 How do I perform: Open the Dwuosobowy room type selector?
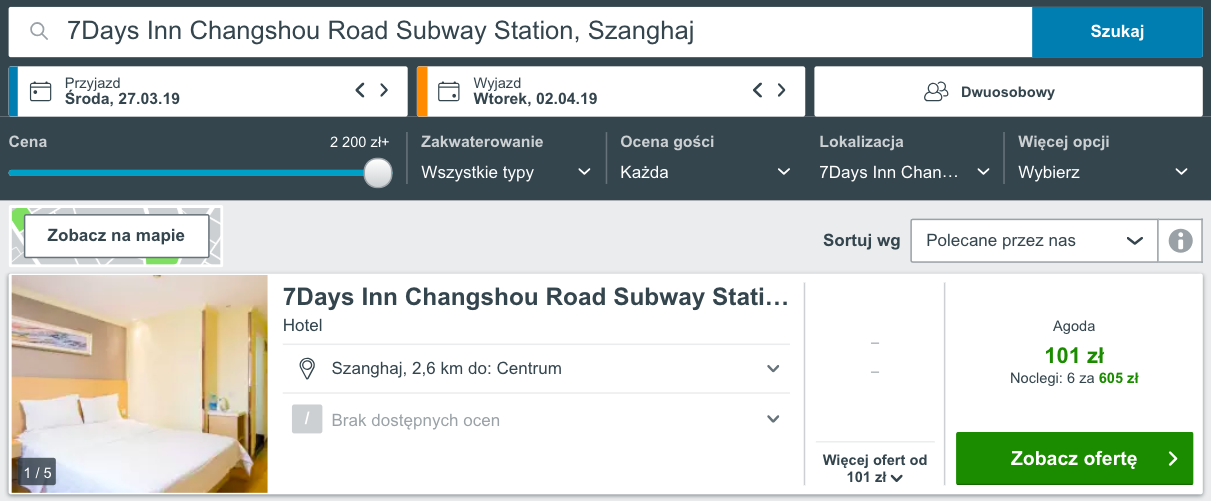(x=1008, y=92)
